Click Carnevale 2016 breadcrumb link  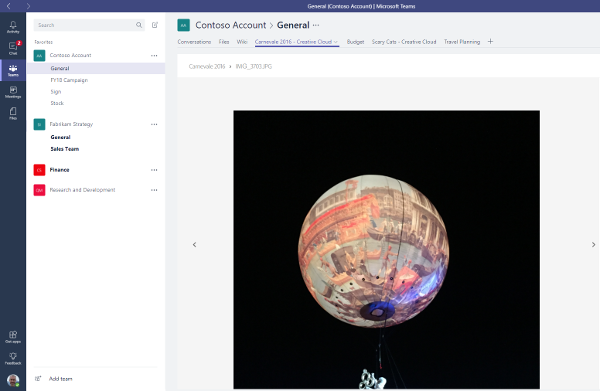[207, 66]
